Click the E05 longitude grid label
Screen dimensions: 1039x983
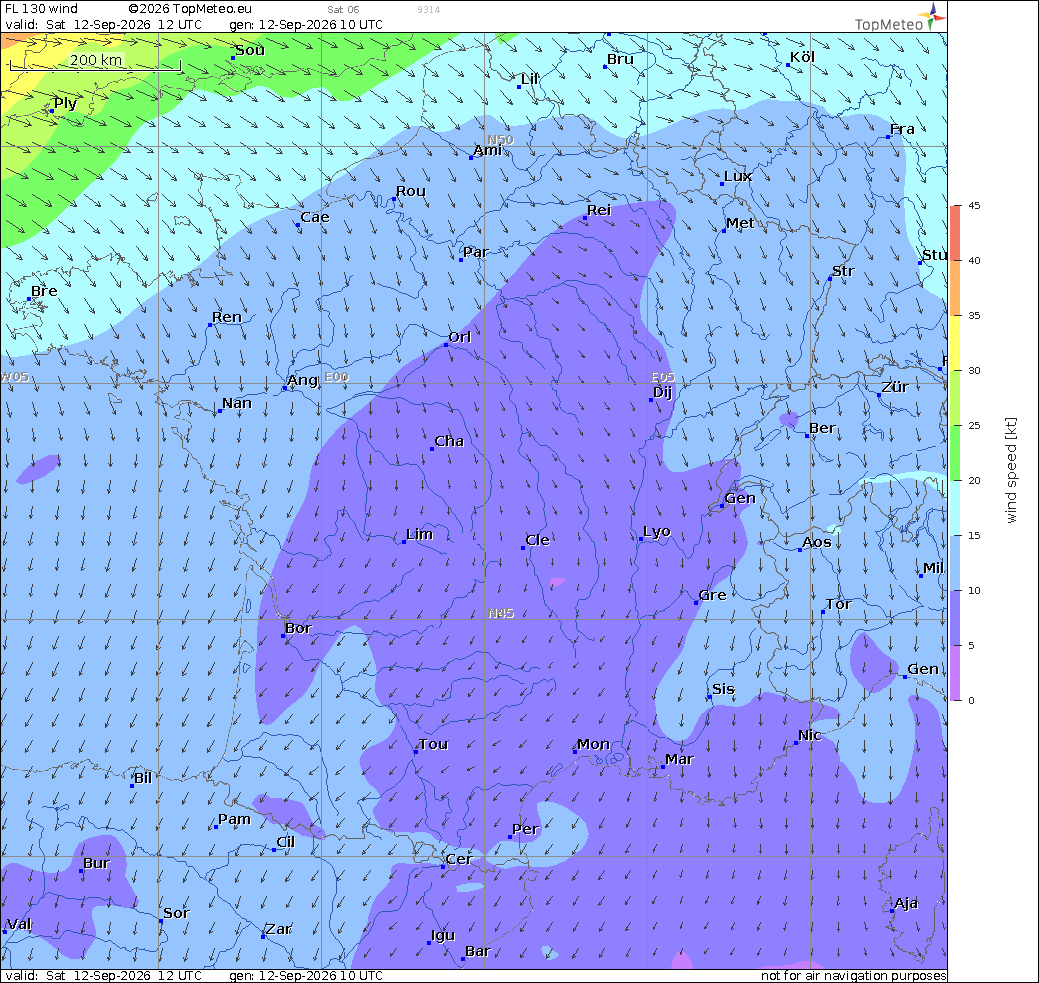click(x=663, y=376)
